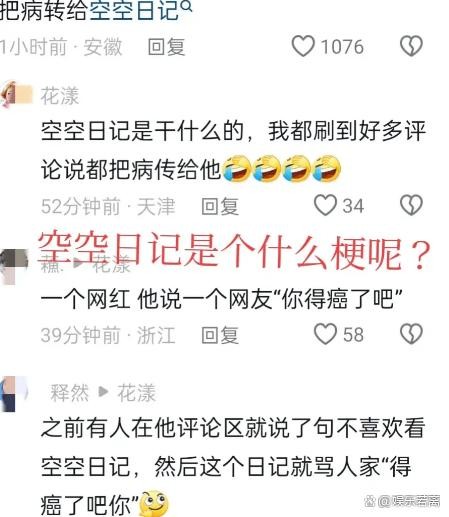The image size is (449, 517).
Task: Open the username 释然 profile
Action: [x=70, y=393]
